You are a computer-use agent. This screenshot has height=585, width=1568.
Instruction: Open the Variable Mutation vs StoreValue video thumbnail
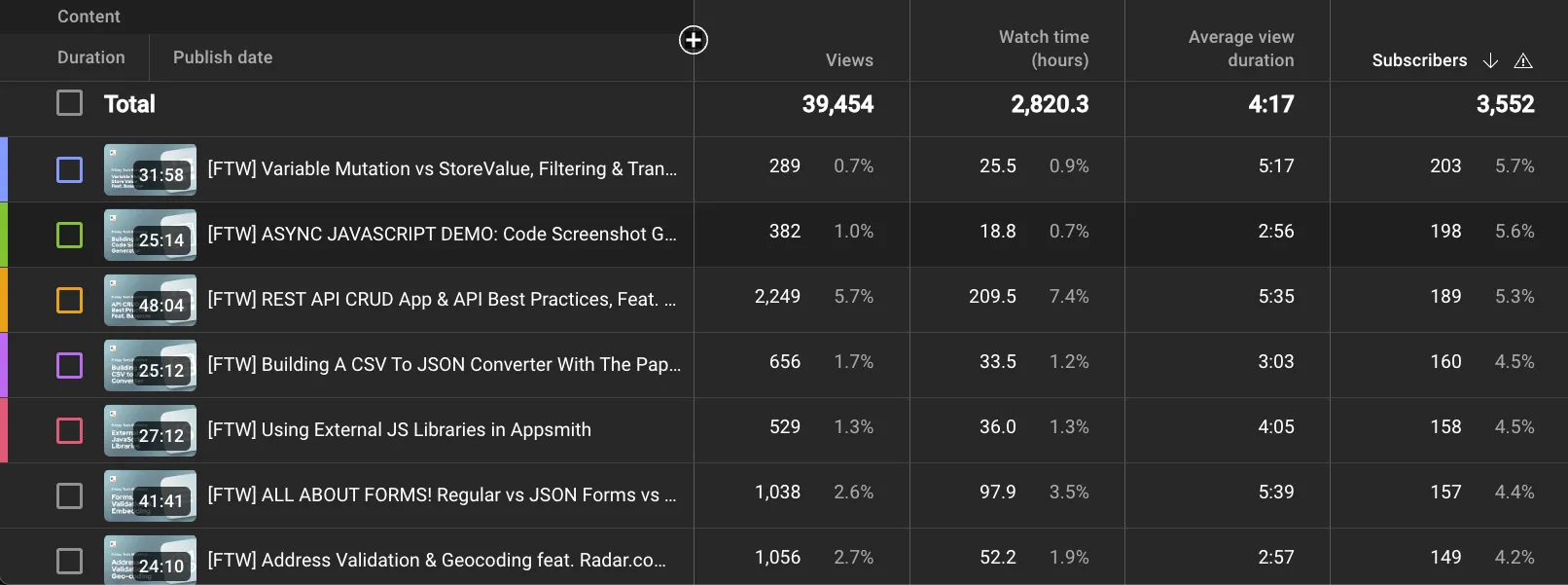pyautogui.click(x=150, y=169)
